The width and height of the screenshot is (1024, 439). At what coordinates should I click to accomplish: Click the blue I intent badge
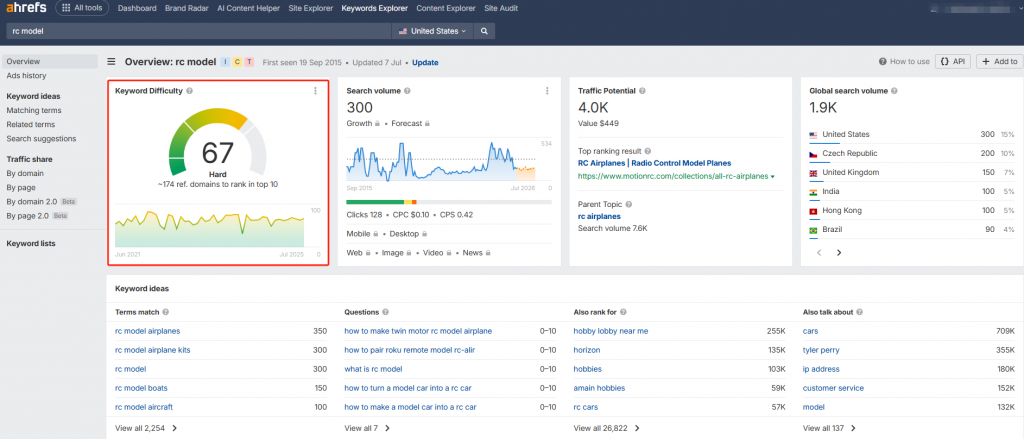pos(225,62)
